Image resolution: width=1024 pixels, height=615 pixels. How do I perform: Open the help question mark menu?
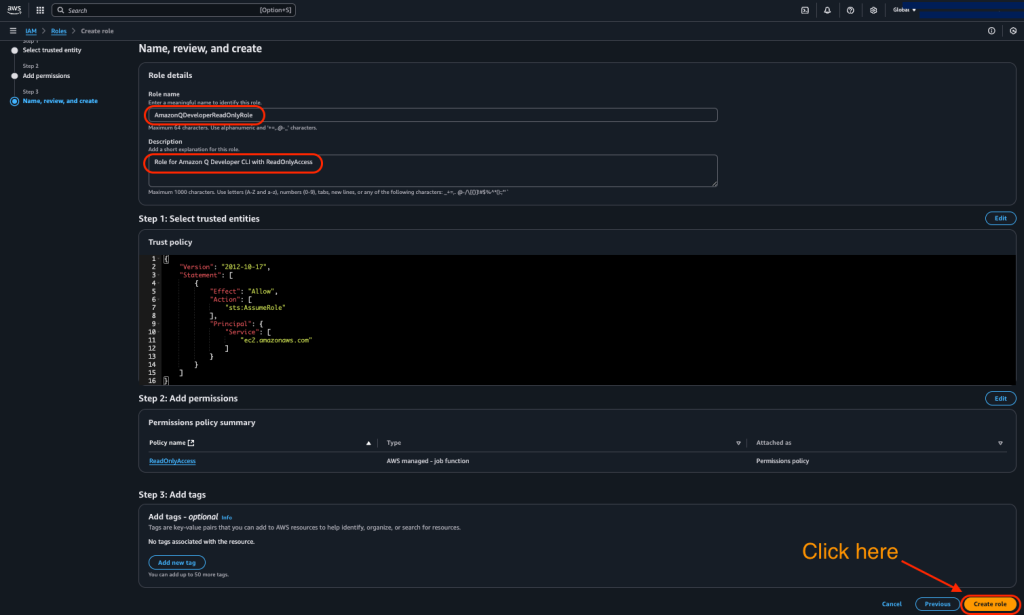[850, 10]
